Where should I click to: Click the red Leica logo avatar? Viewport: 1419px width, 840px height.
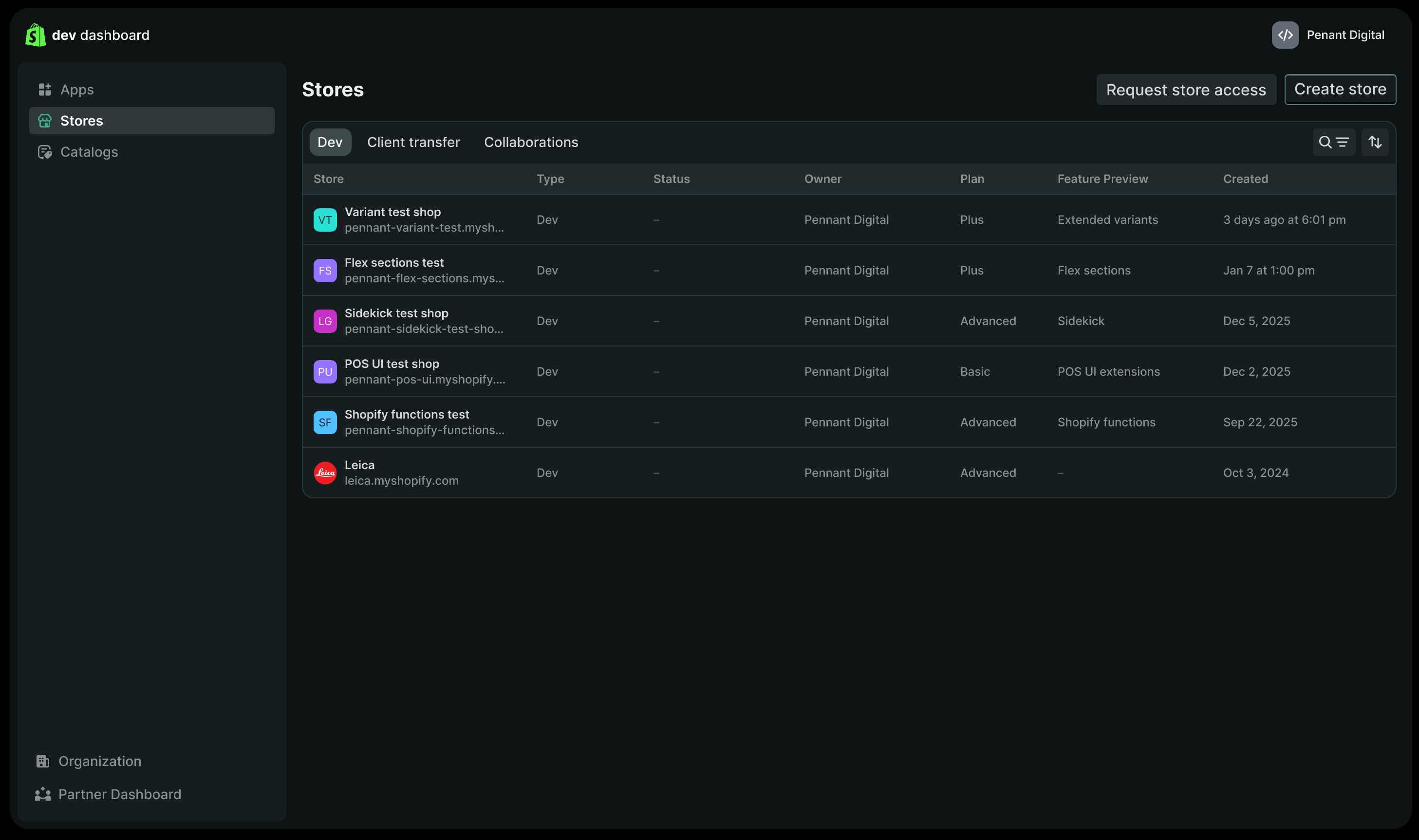point(325,473)
